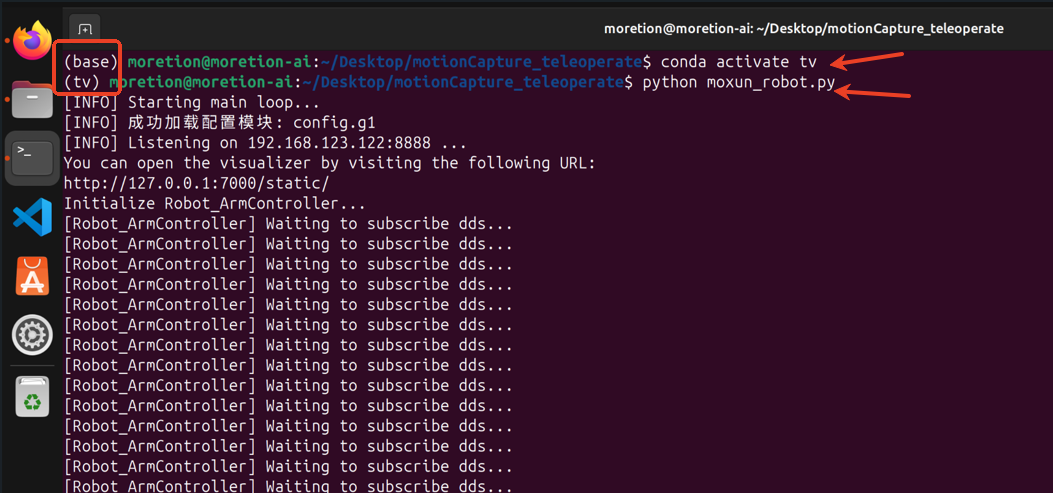The image size is (1053, 493).
Task: Click the first 'Waiting to subscribe dds...' line
Action: (x=288, y=223)
